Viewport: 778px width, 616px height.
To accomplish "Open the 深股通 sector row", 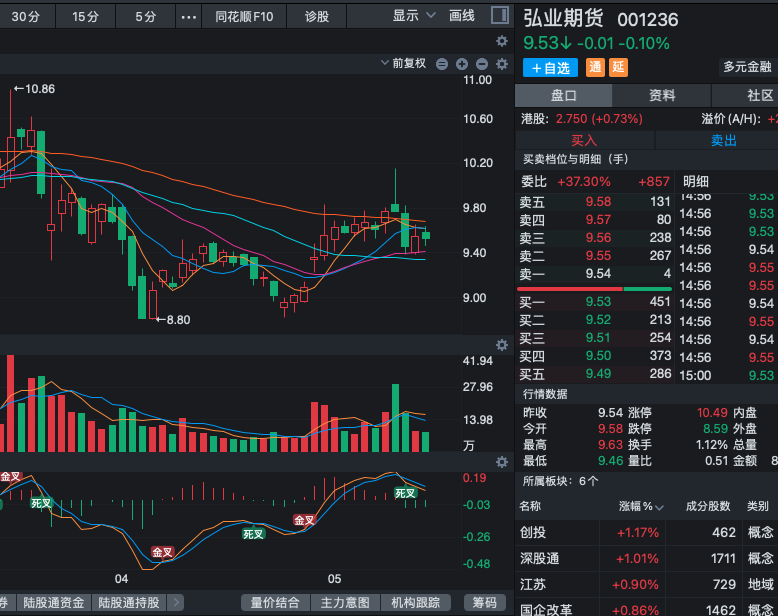I will tap(647, 559).
